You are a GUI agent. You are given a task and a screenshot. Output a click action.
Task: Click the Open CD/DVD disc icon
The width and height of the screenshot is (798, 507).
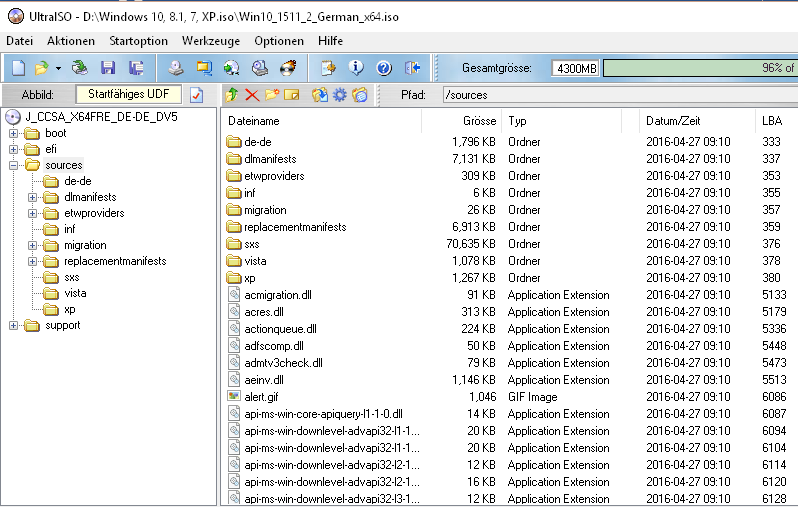pyautogui.click(x=79, y=68)
